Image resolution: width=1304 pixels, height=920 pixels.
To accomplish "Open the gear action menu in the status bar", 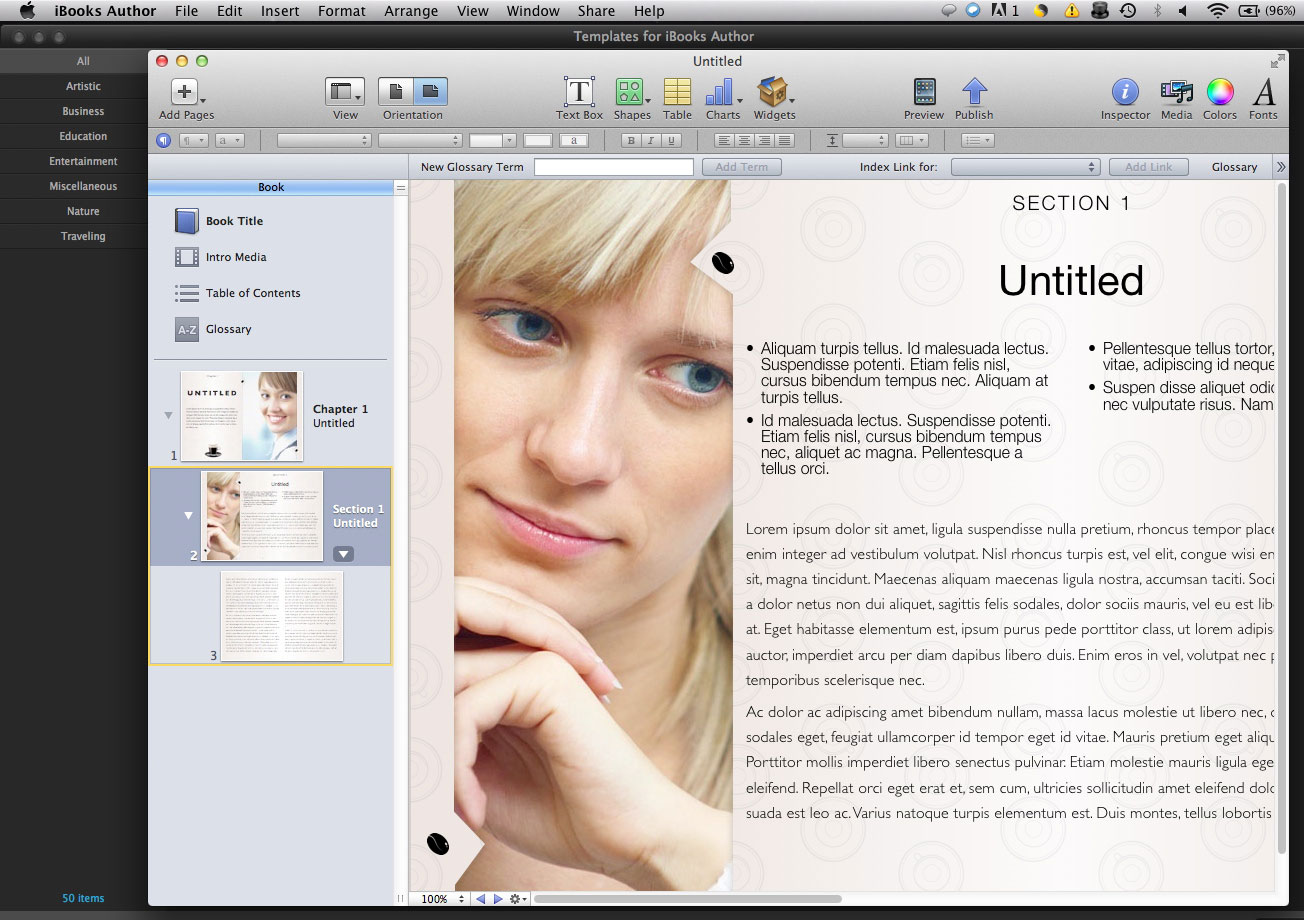I will [x=518, y=899].
